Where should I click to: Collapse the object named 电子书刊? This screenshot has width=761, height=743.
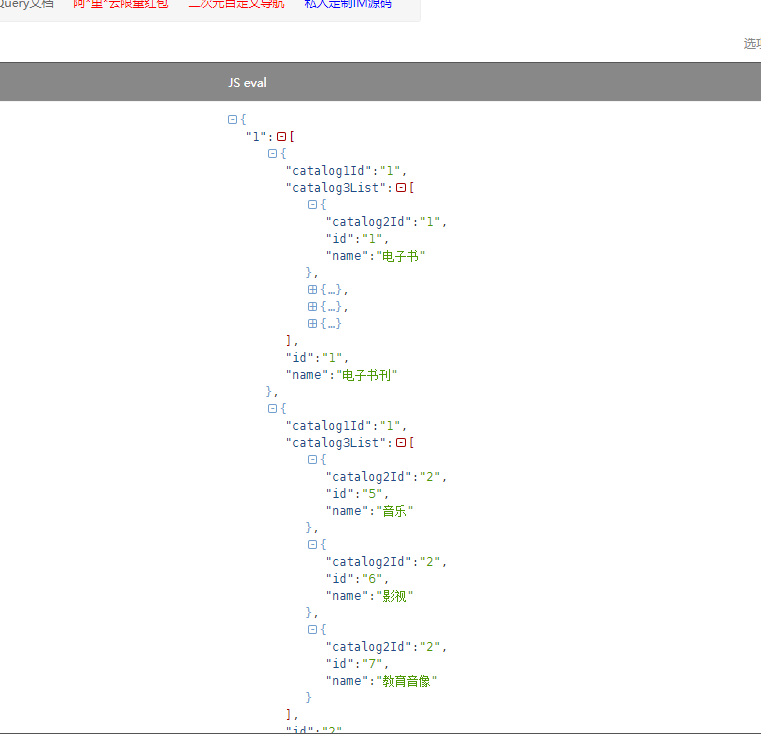pos(272,153)
